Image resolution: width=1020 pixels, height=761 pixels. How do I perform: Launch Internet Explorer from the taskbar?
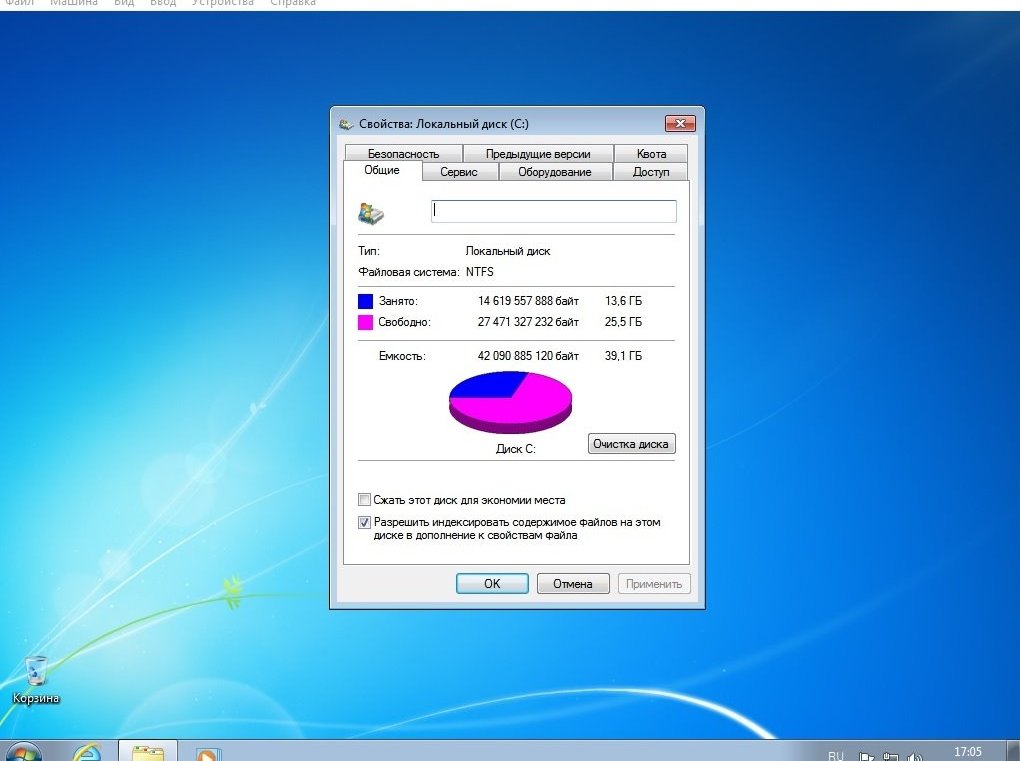(87, 753)
